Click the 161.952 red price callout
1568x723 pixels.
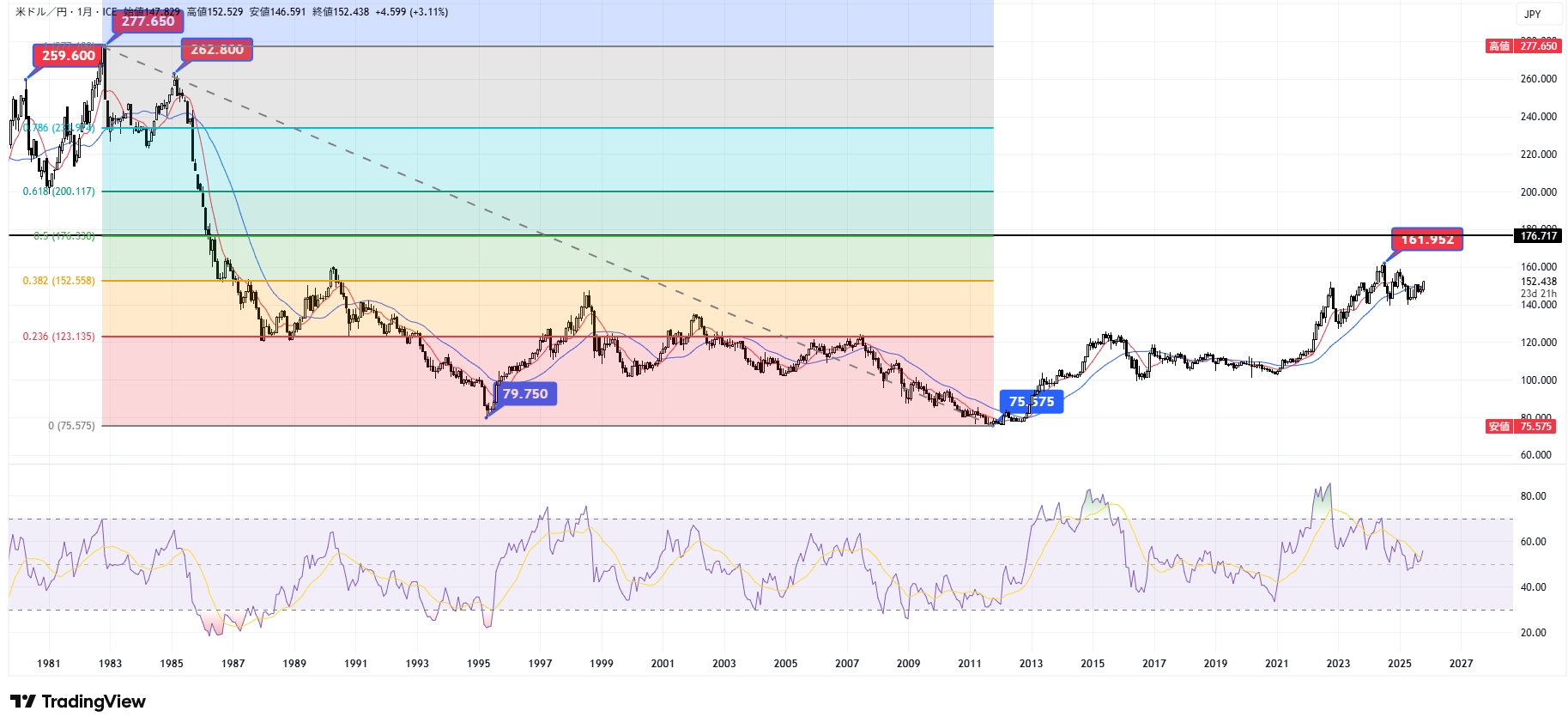pyautogui.click(x=1426, y=240)
